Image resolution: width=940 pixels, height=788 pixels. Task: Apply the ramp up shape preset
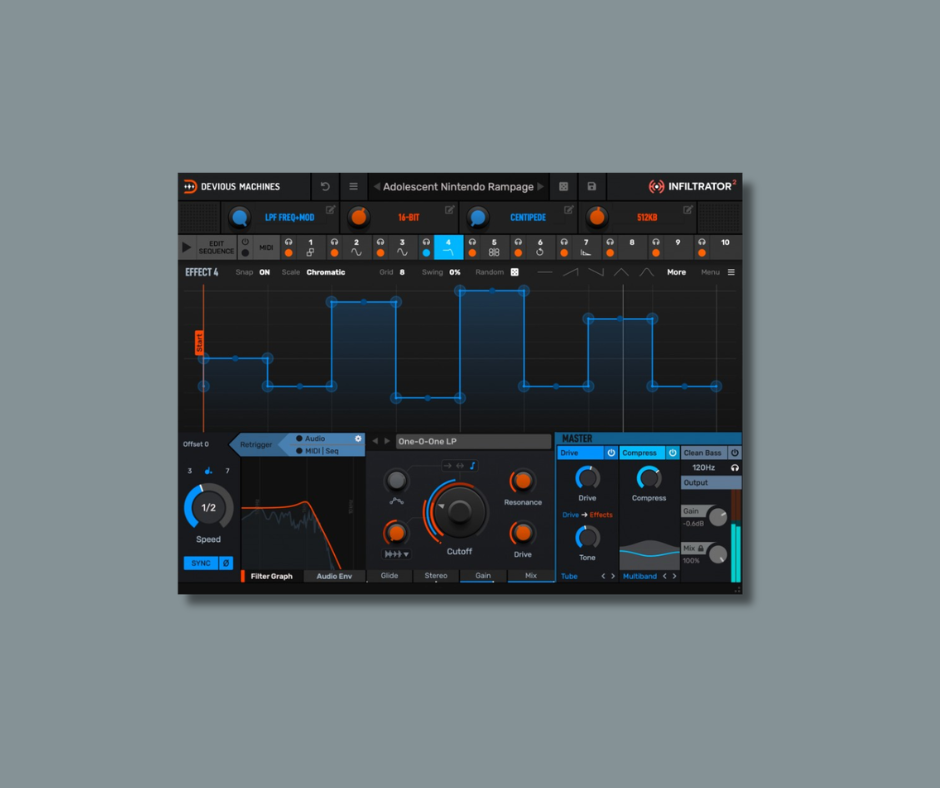(571, 272)
